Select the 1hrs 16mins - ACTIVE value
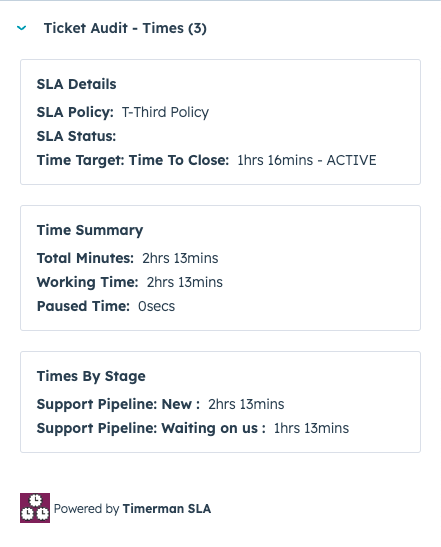Image resolution: width=441 pixels, height=547 pixels. point(307,160)
